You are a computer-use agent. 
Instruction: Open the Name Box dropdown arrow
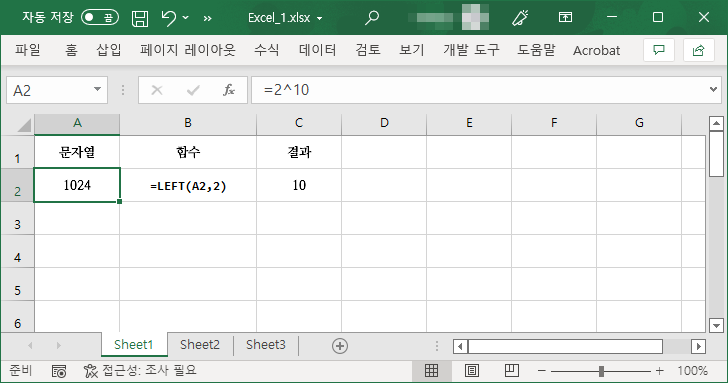pos(98,90)
